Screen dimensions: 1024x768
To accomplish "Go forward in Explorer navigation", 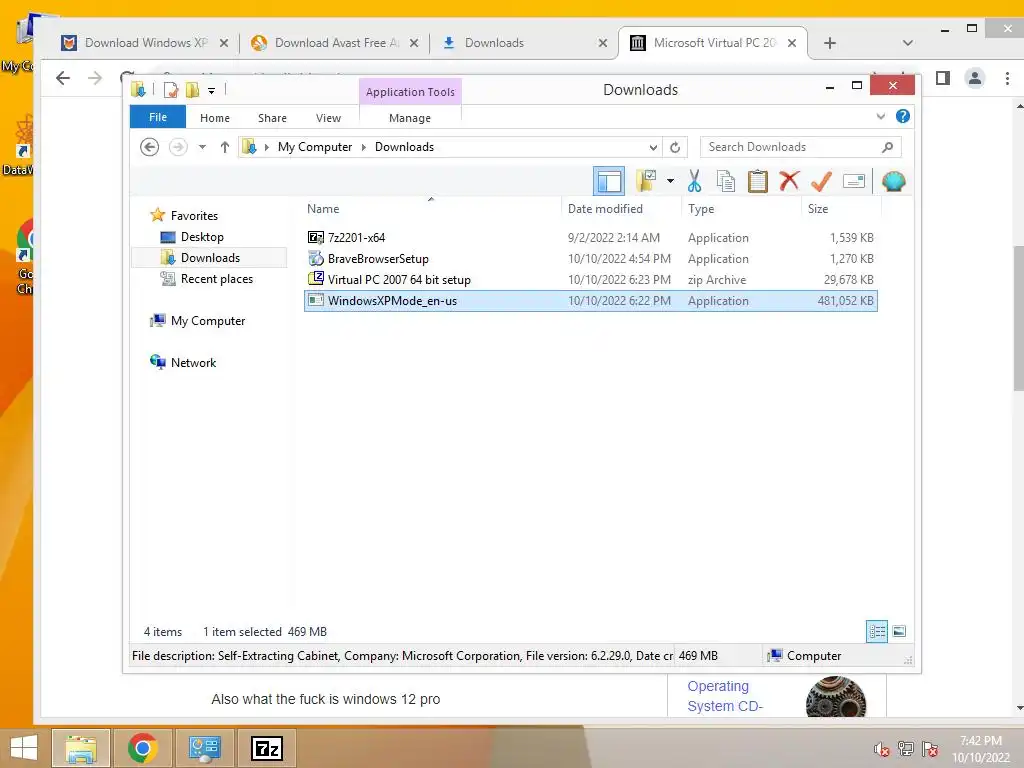I will click(178, 147).
